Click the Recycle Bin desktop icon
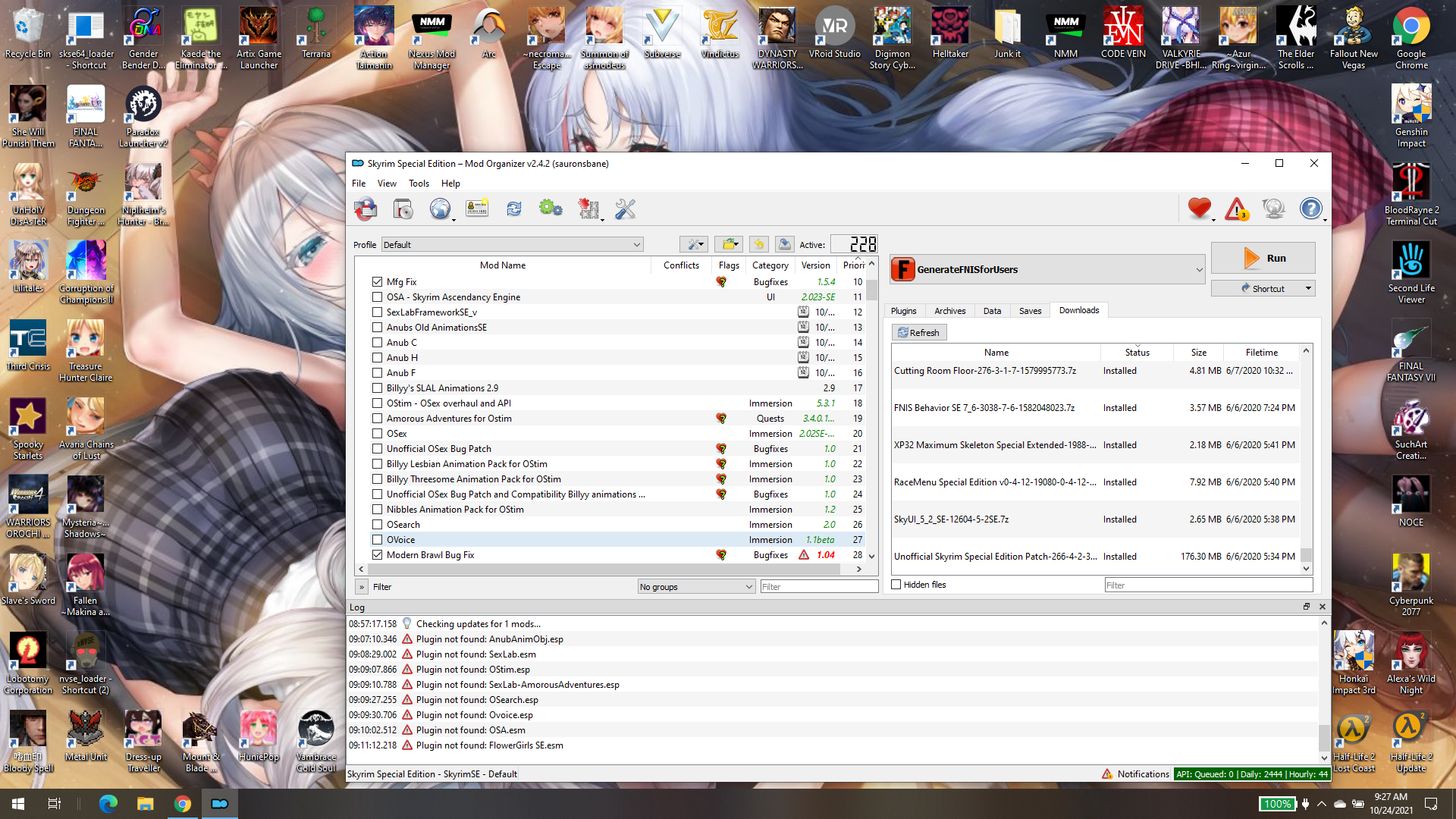The height and width of the screenshot is (819, 1456). click(x=28, y=33)
